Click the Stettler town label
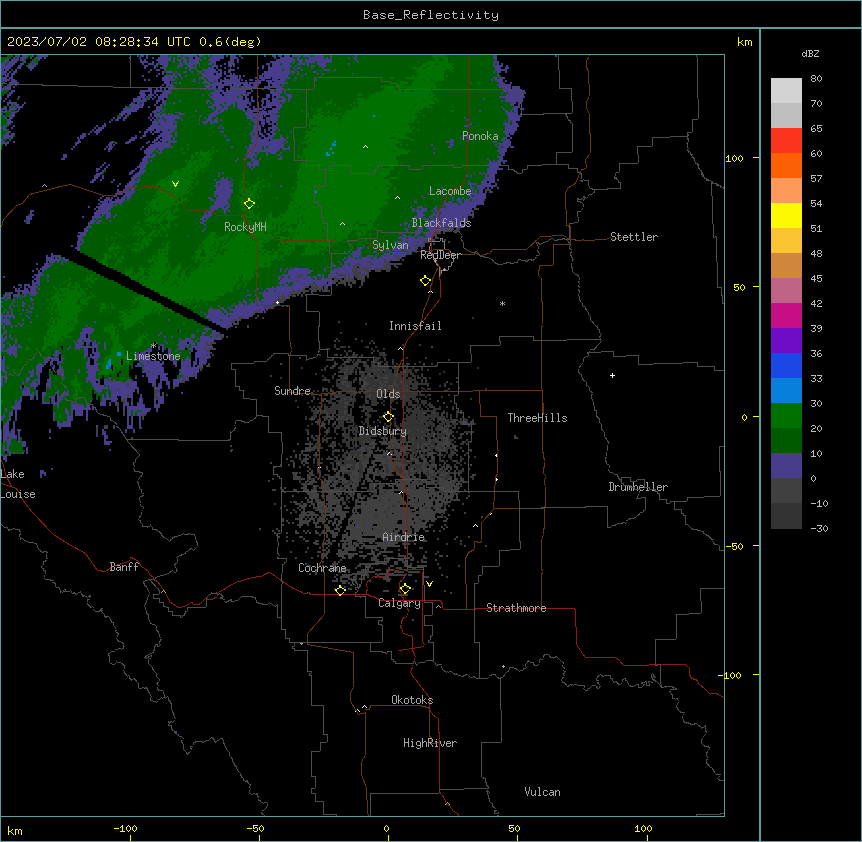862x842 pixels. (x=634, y=237)
